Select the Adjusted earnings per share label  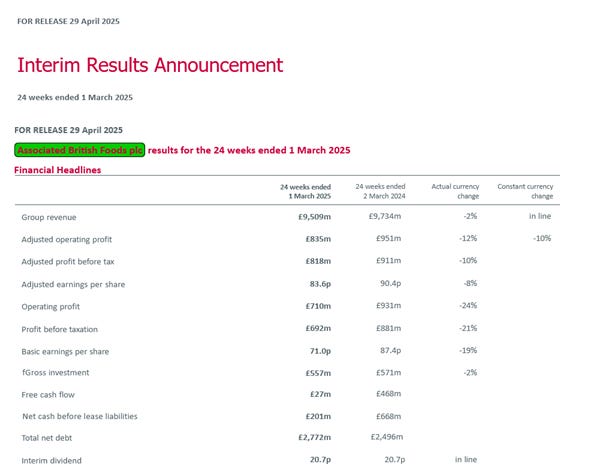click(x=73, y=284)
